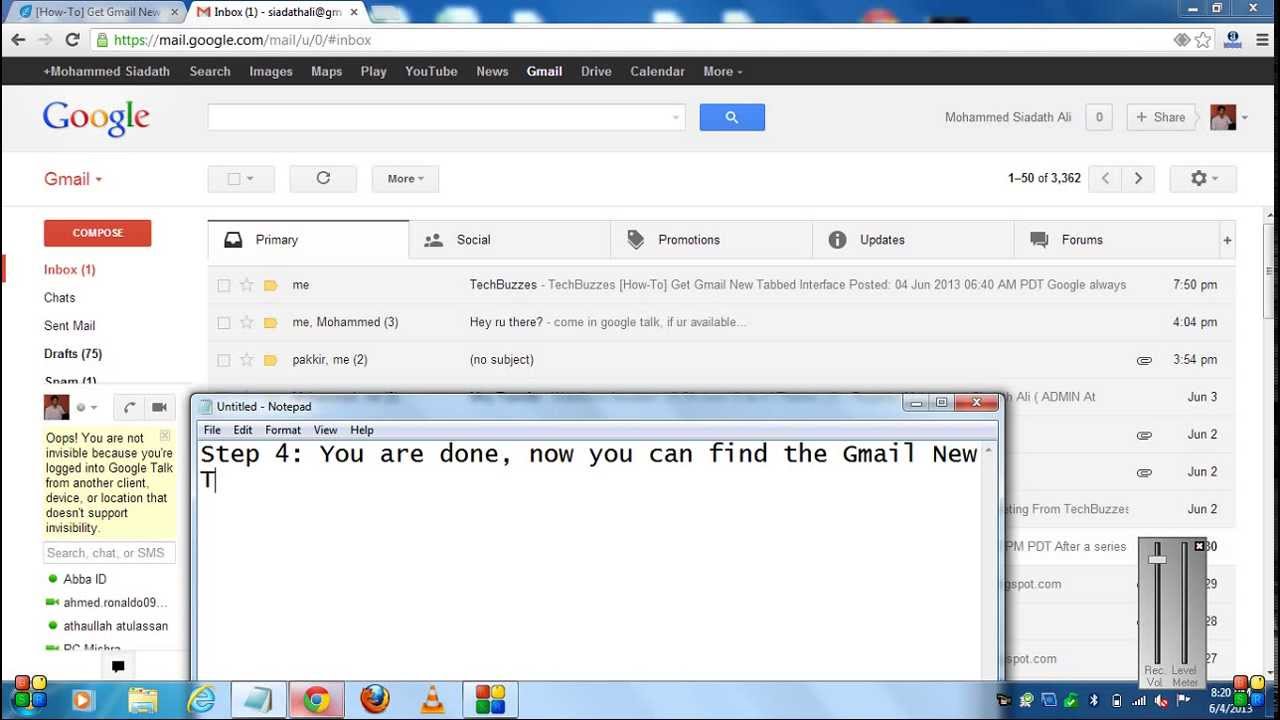The image size is (1280, 720).
Task: Open Notepad File menu
Action: click(x=212, y=430)
